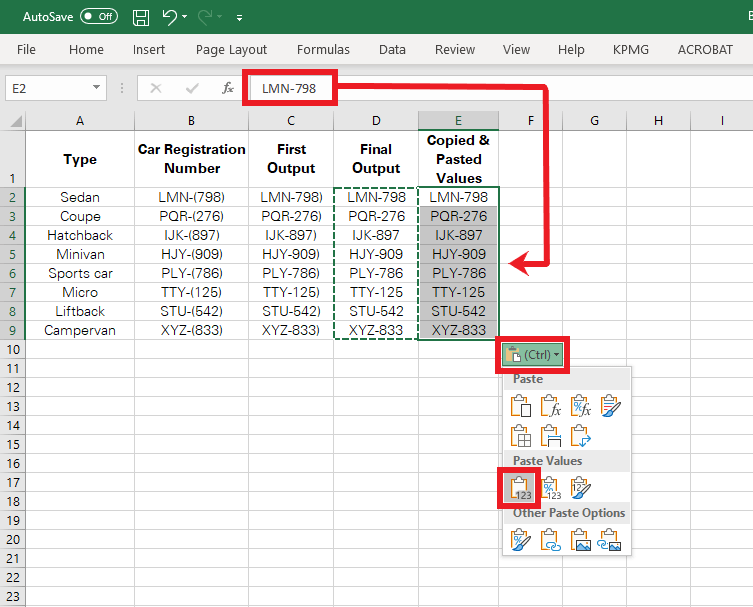Click Copied & Pasted Values cell PLY-786
Image resolution: width=753 pixels, height=607 pixels.
[458, 273]
